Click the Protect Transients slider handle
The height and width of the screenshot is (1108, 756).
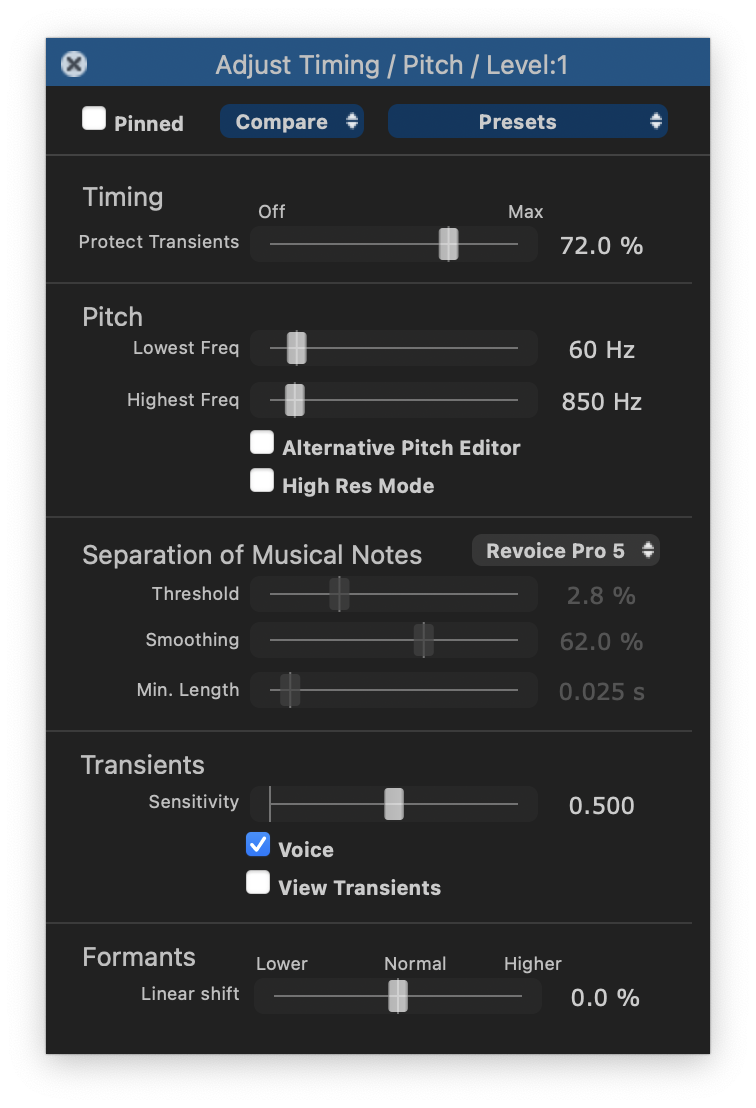(449, 244)
